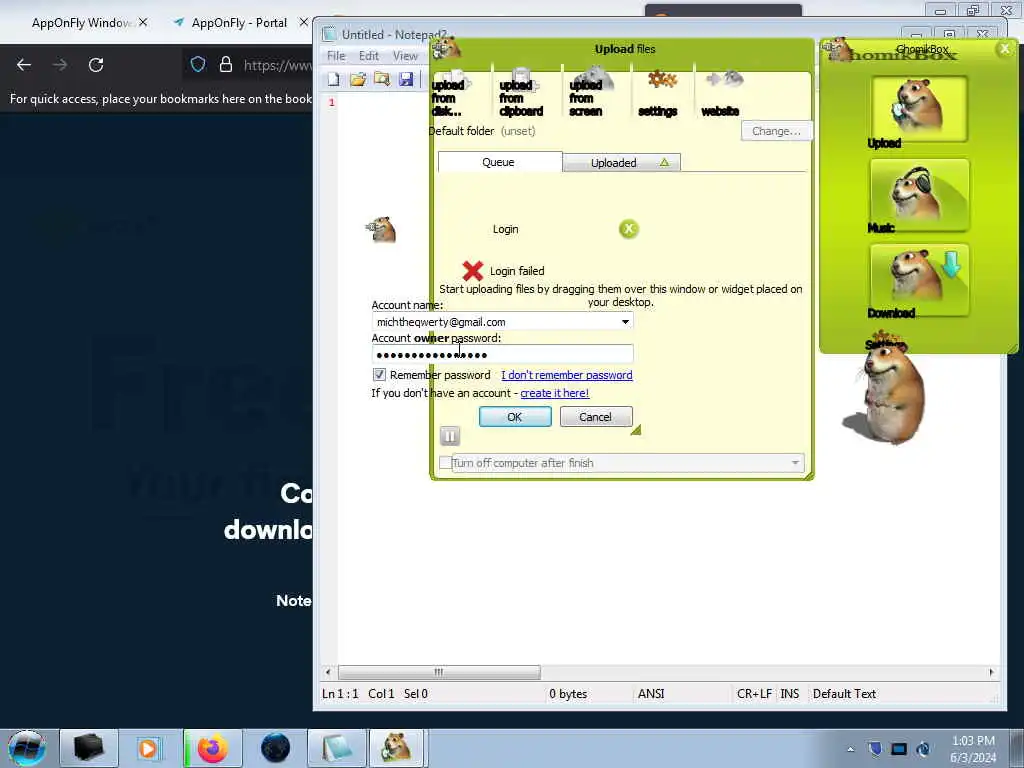Close the Login panel with green X

[628, 229]
